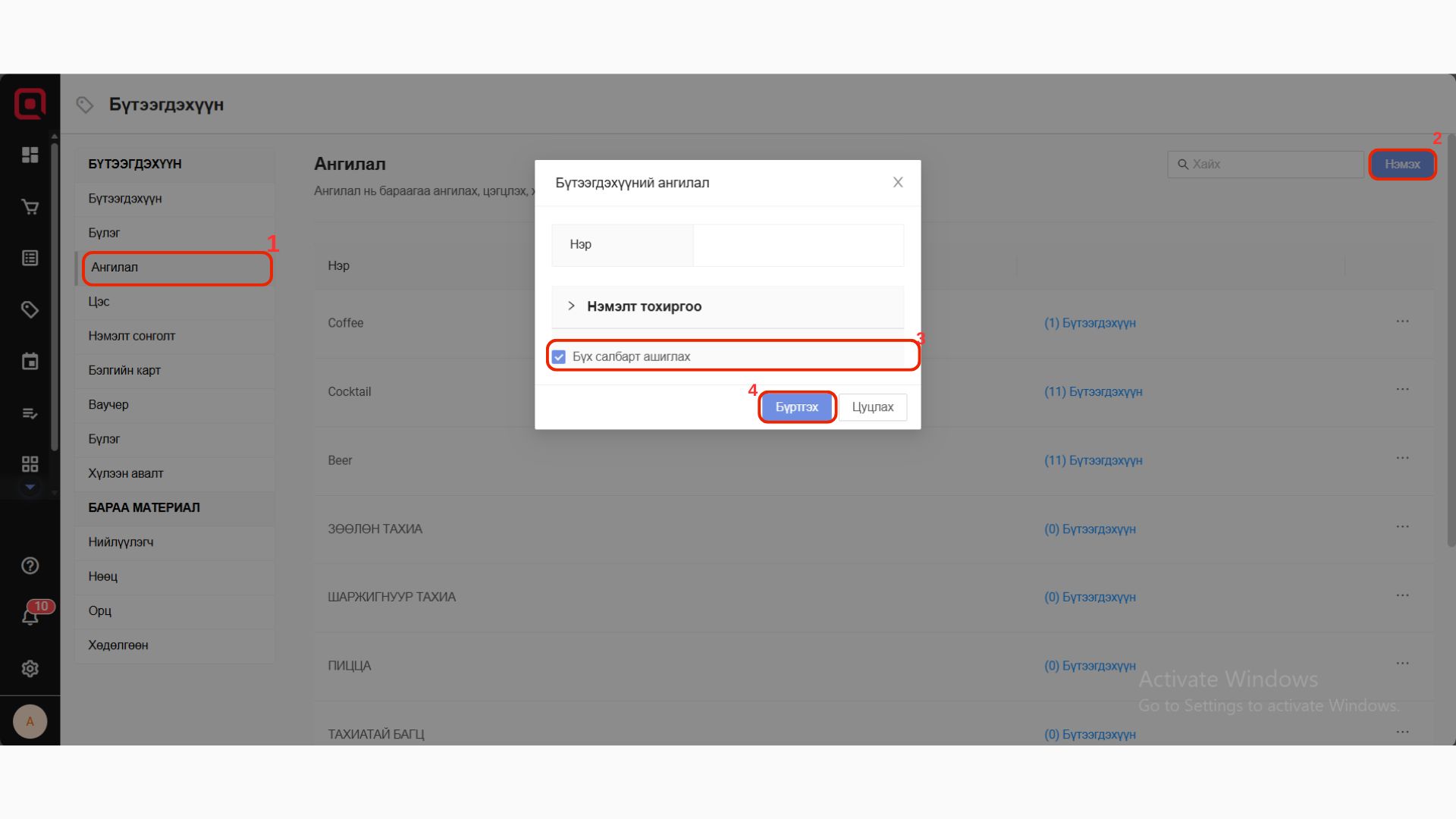
Task: Click the Бүртгэх button in the dialog
Action: coord(796,407)
